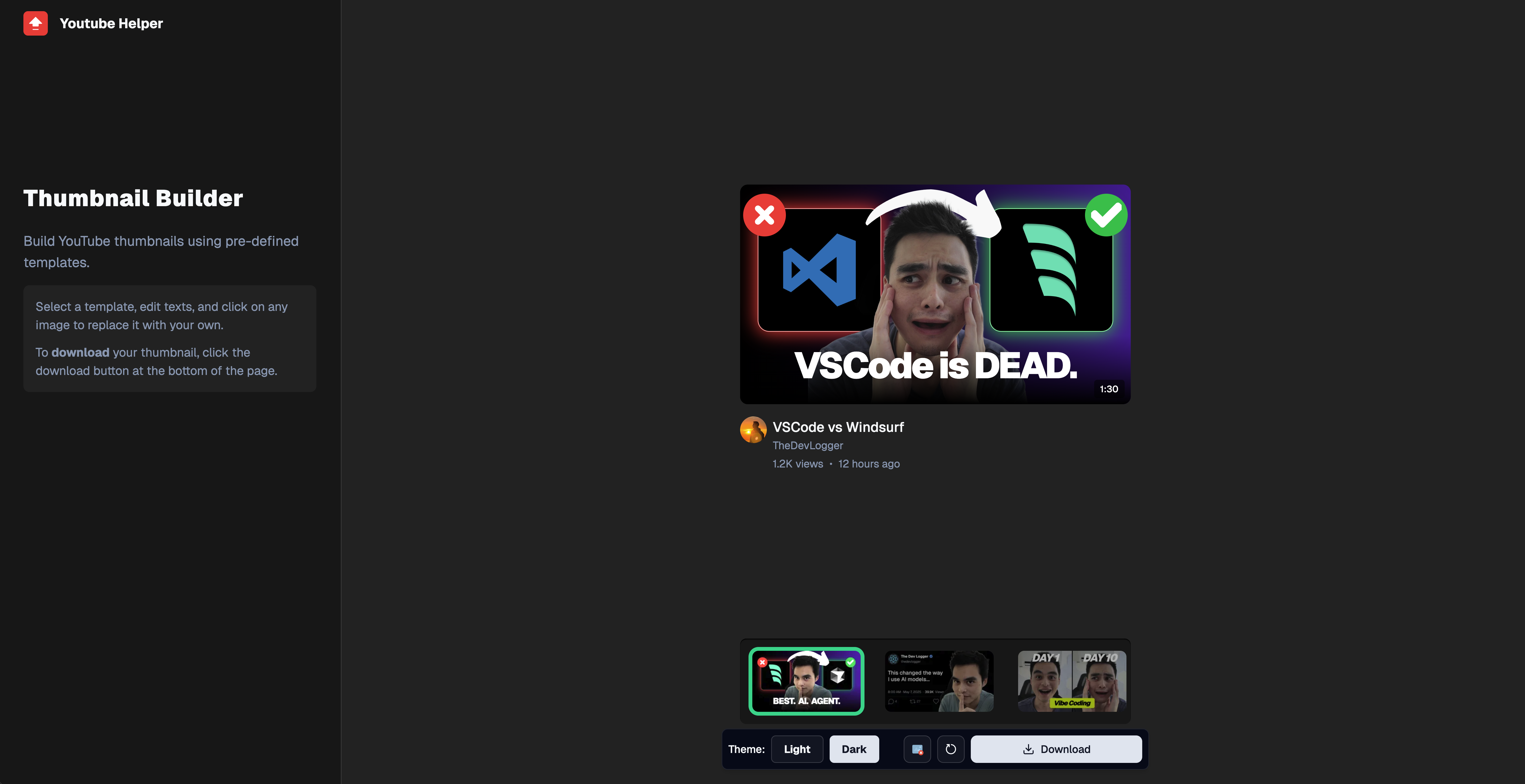This screenshot has width=1525, height=784.
Task: Click the VSCode logo image to replace it
Action: pos(819,270)
